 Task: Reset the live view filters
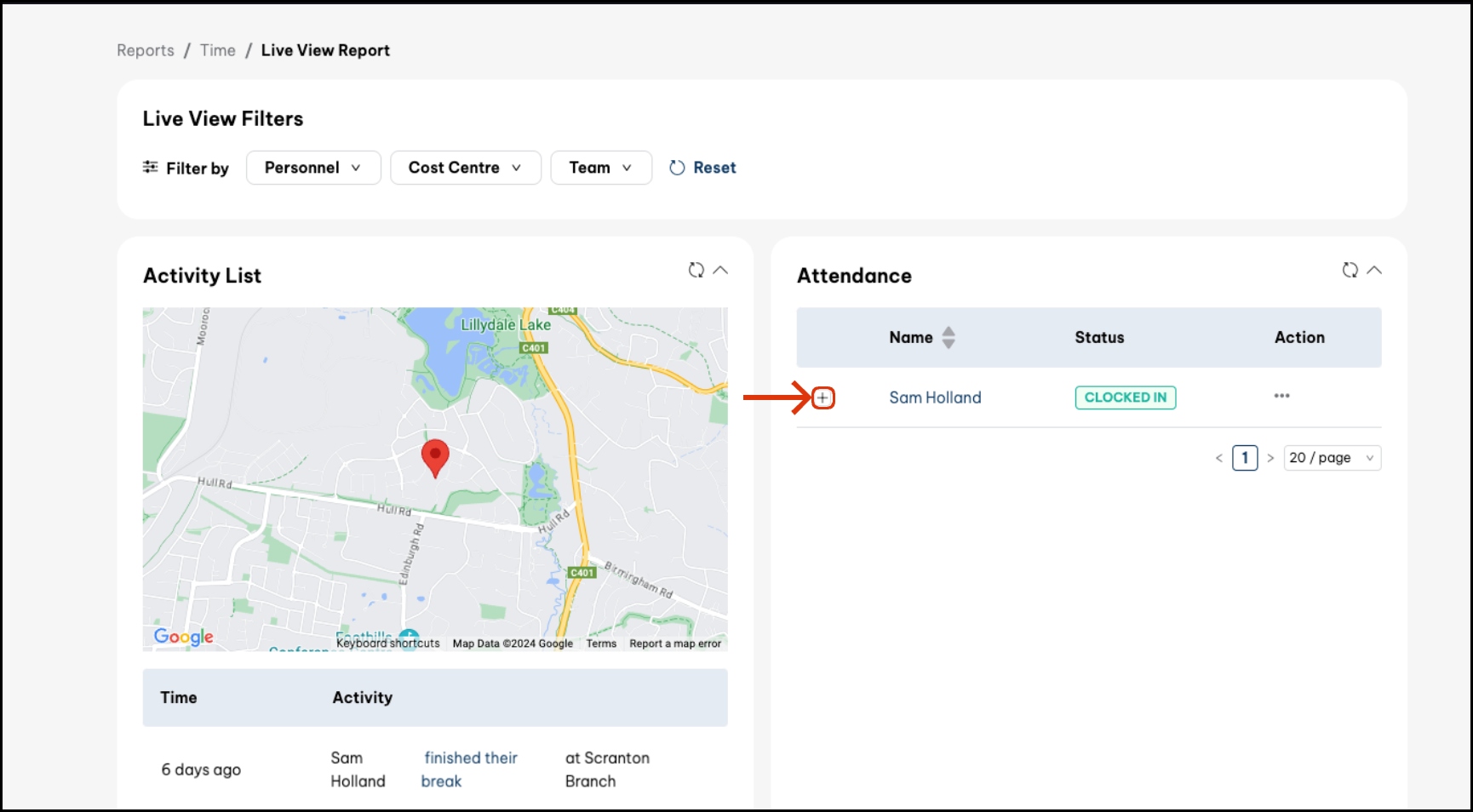(x=702, y=168)
